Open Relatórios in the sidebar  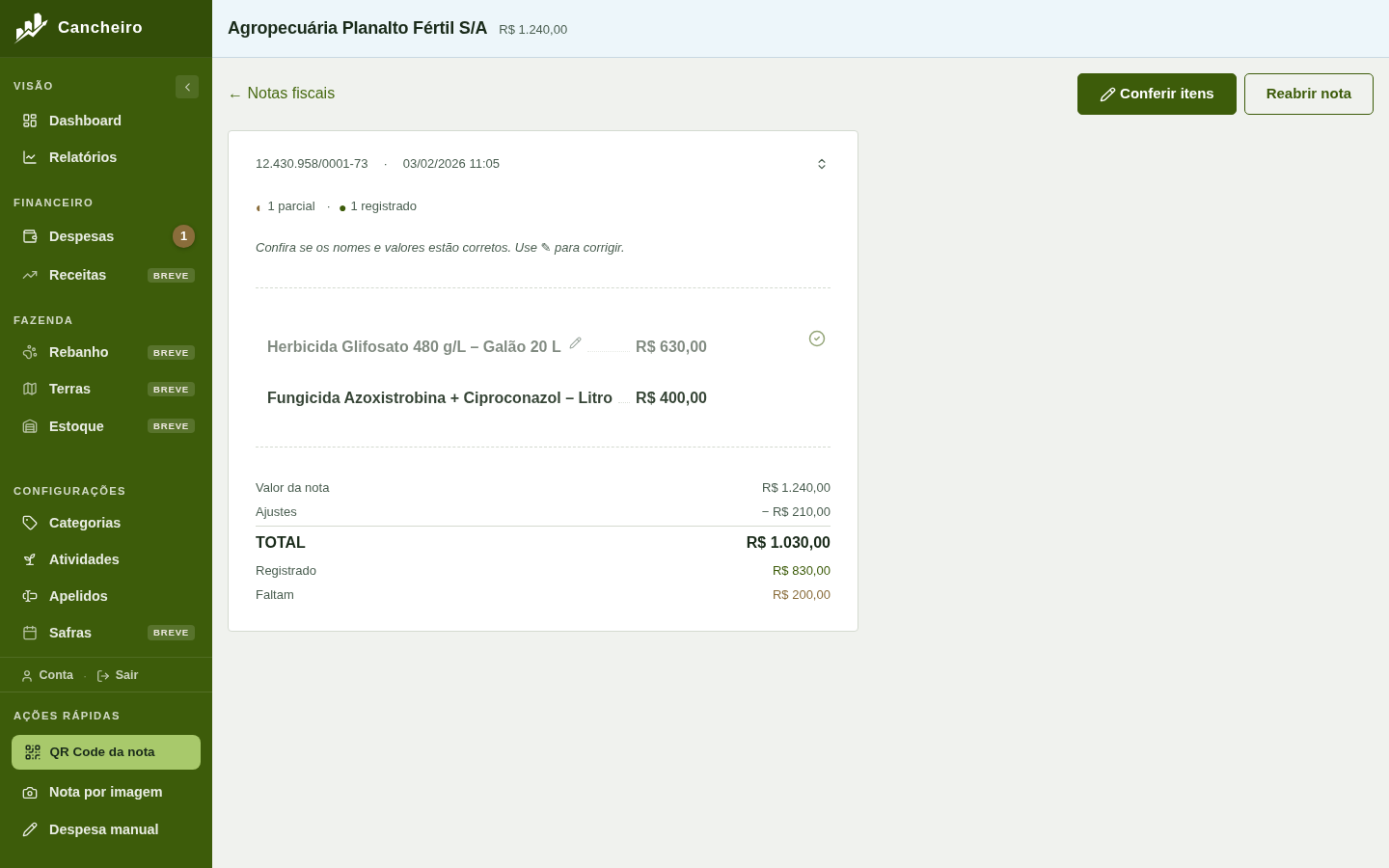[106, 157]
